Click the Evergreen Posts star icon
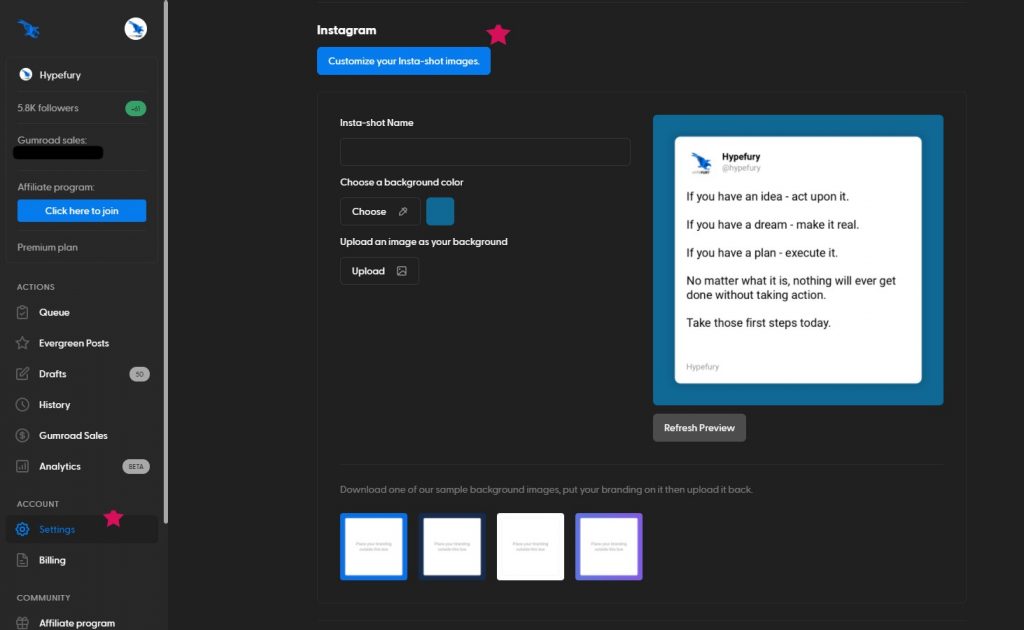 click(23, 343)
